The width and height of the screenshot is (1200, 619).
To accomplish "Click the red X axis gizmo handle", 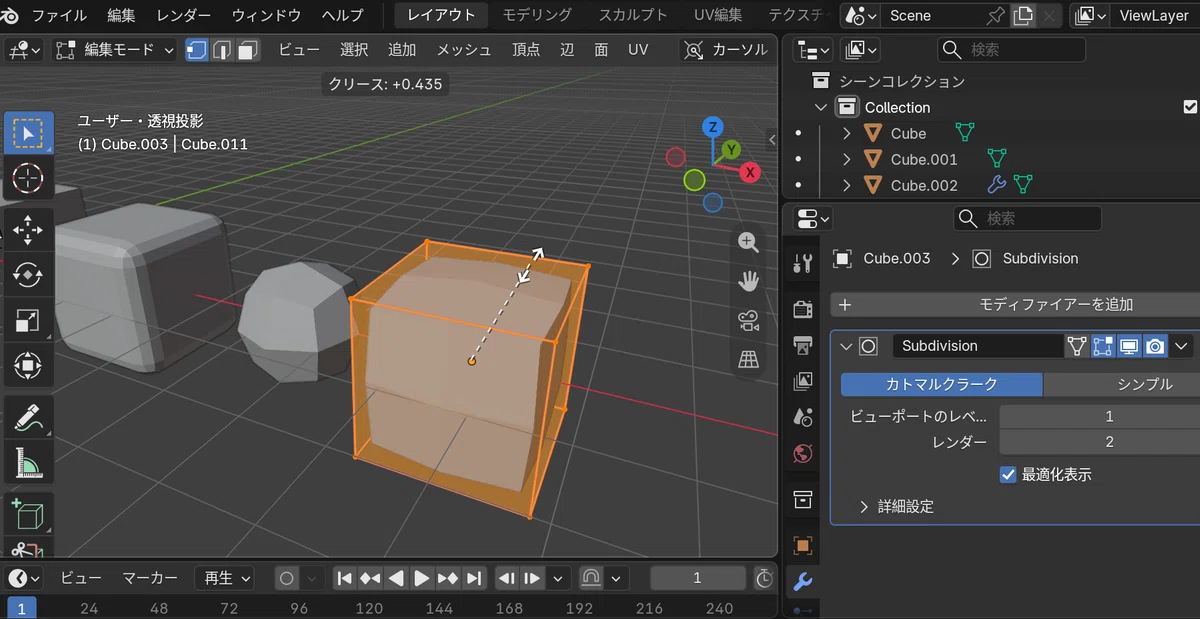I will click(750, 173).
